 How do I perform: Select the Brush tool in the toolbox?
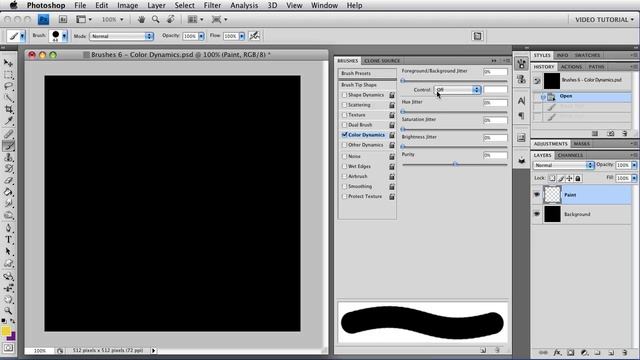8,146
